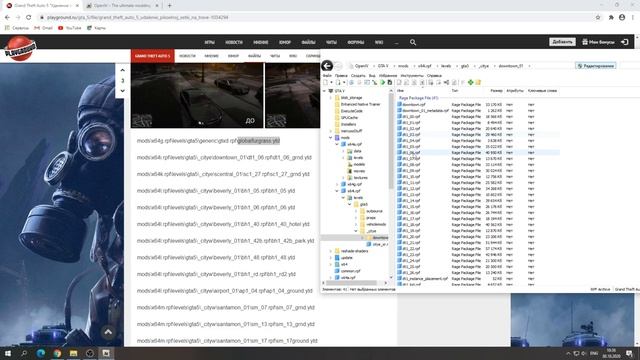Expand the update folder tree node
This screenshot has width=640, height=360.
pyautogui.click(x=331, y=258)
